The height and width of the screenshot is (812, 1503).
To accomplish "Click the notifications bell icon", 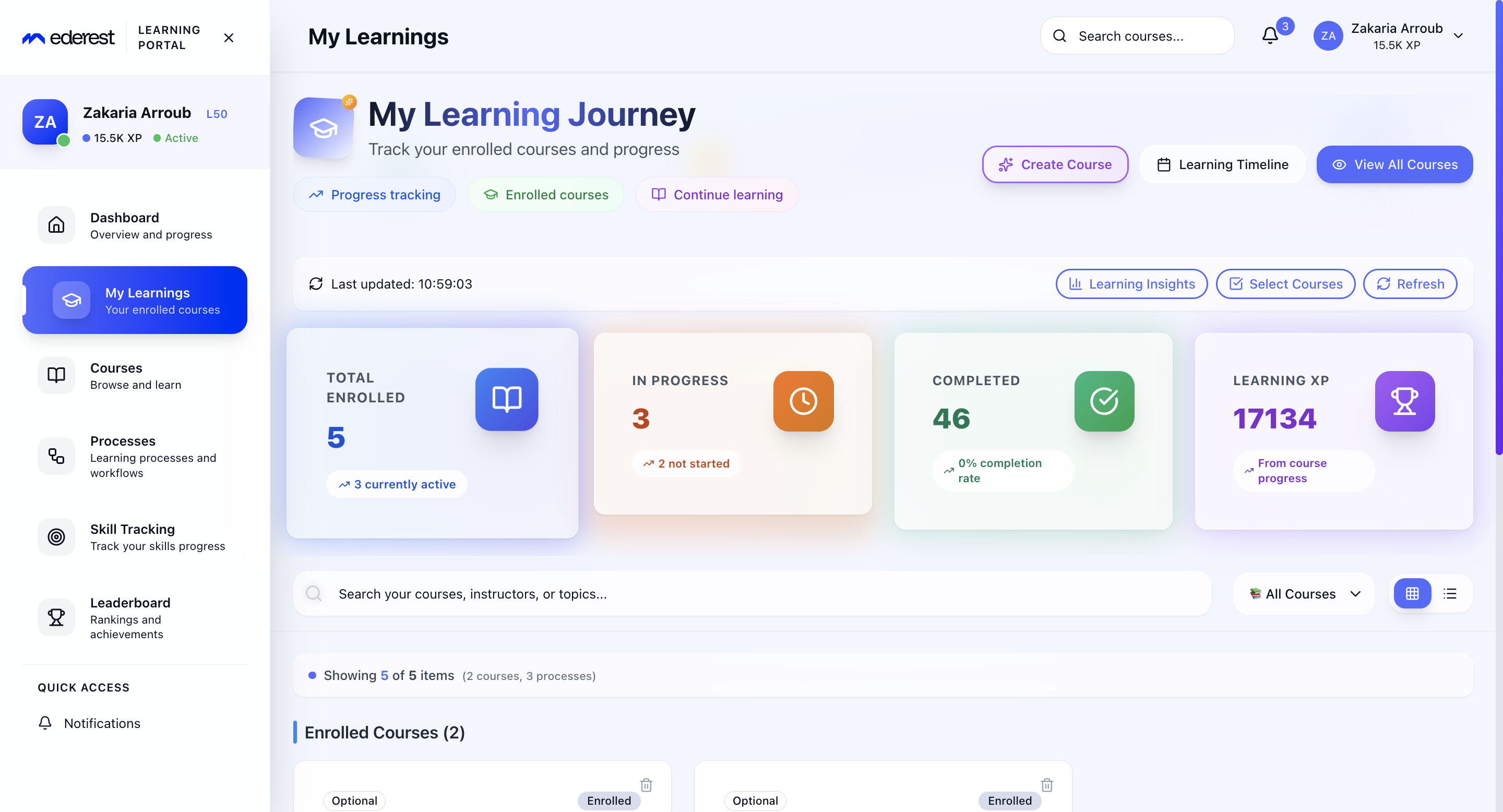I will (x=1270, y=35).
